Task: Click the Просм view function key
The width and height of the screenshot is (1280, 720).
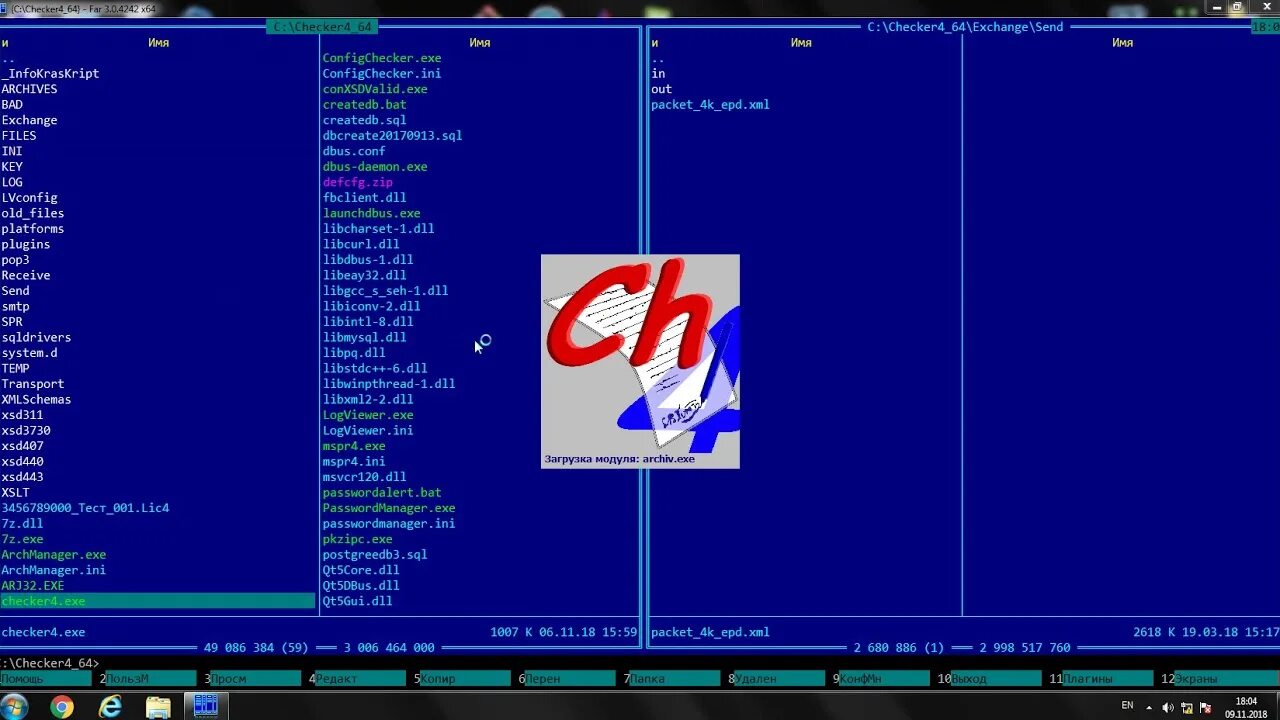Action: (x=255, y=678)
